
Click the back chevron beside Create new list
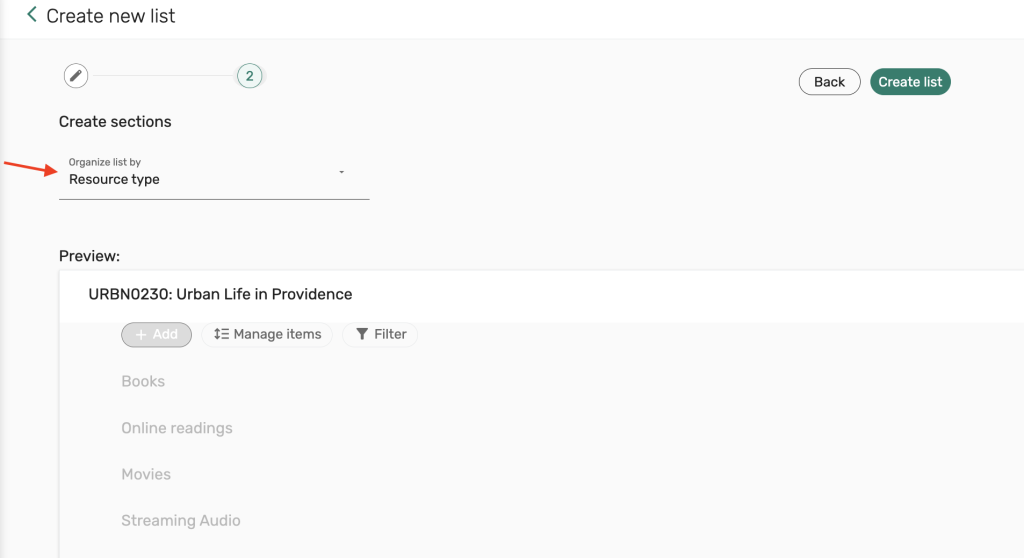pyautogui.click(x=32, y=15)
